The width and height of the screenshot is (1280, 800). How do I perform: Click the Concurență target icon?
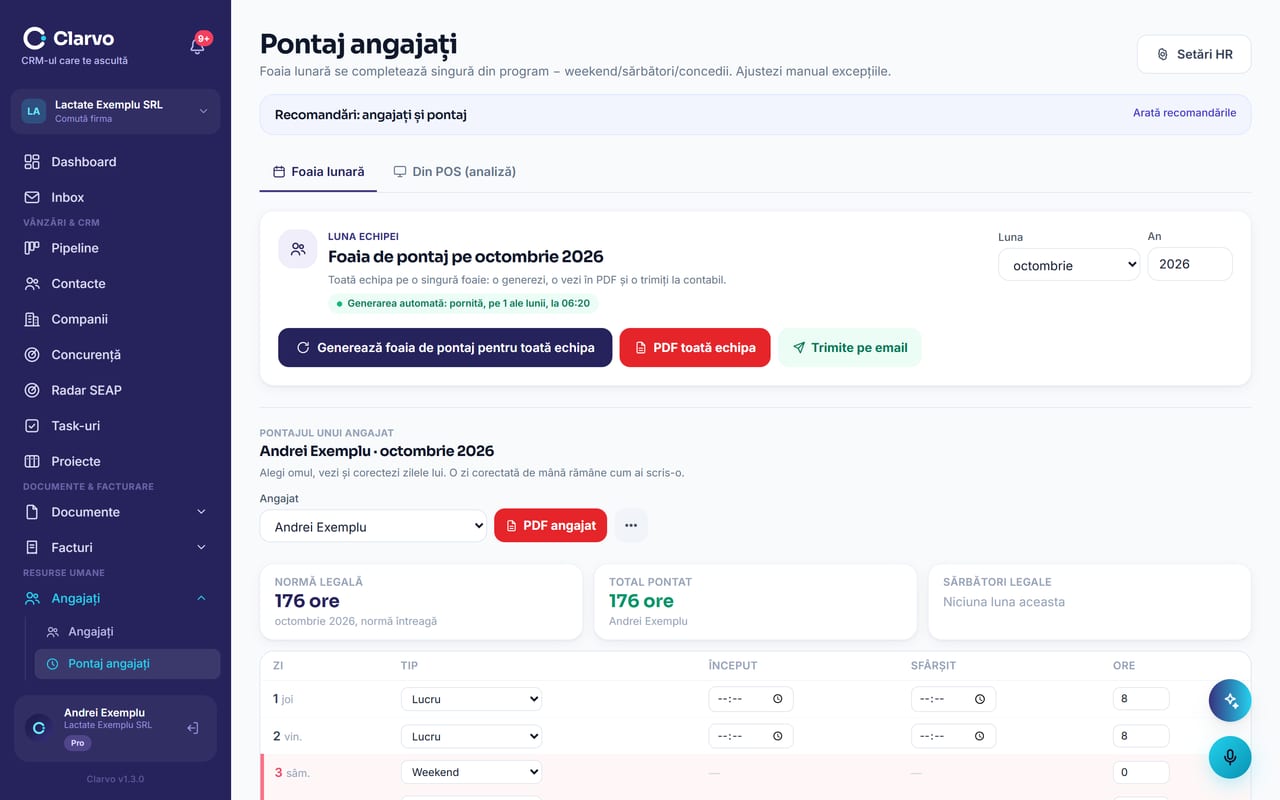[x=32, y=355]
